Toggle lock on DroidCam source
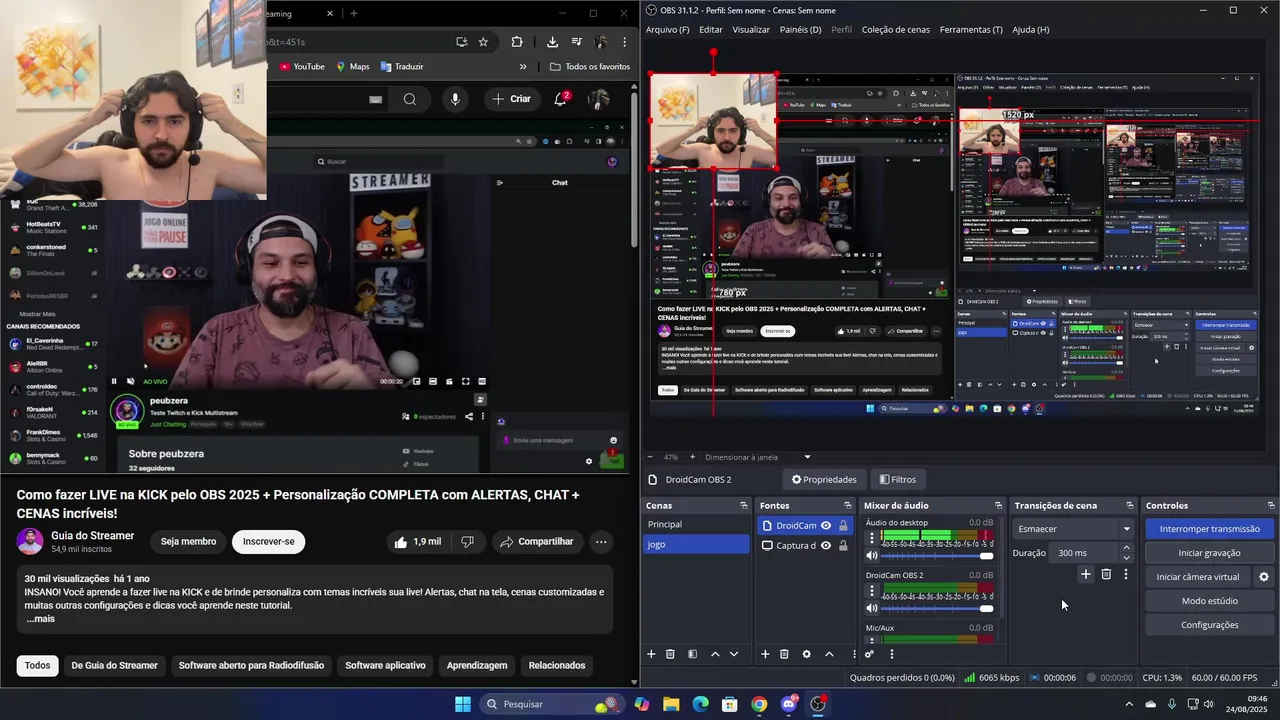The width and height of the screenshot is (1280, 720). click(x=843, y=526)
